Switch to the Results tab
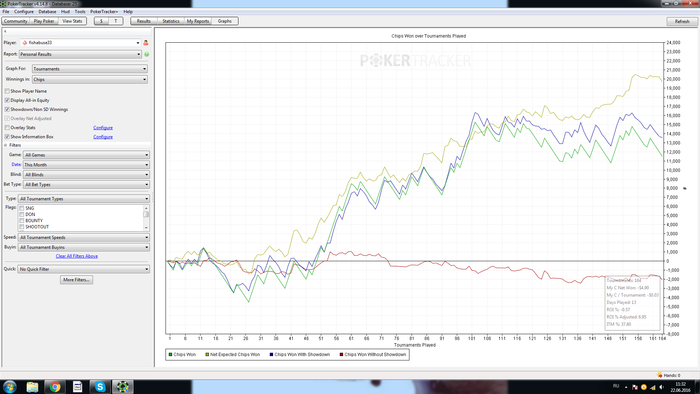700x394 pixels. [143, 21]
